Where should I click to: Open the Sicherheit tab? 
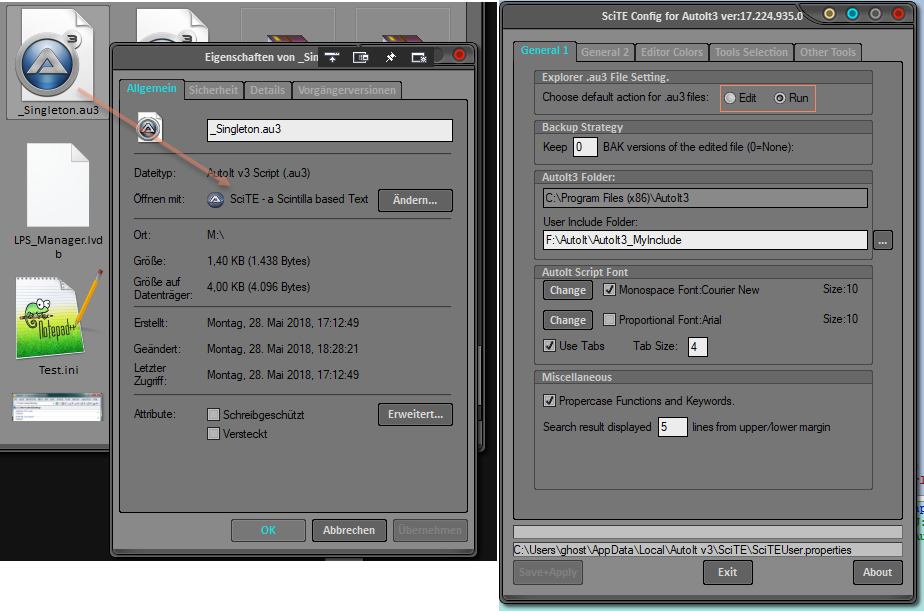pos(214,90)
